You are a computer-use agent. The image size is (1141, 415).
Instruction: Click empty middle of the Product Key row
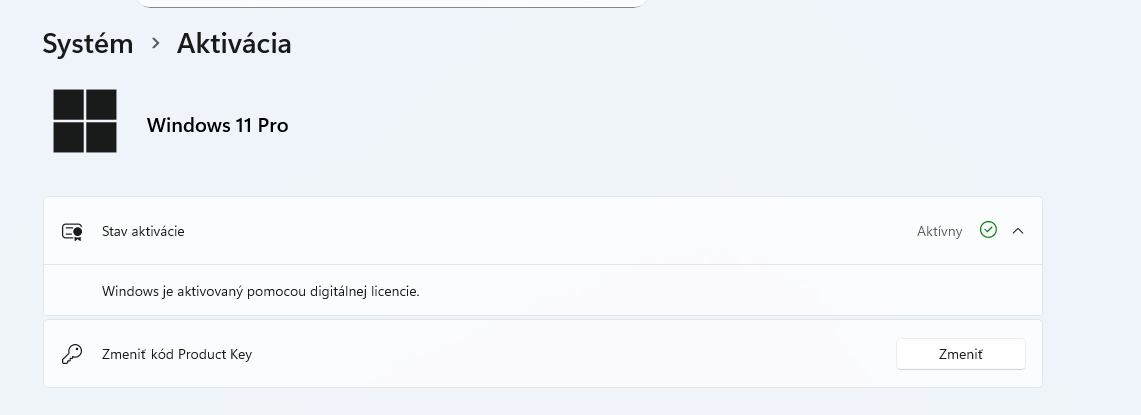pyautogui.click(x=570, y=354)
